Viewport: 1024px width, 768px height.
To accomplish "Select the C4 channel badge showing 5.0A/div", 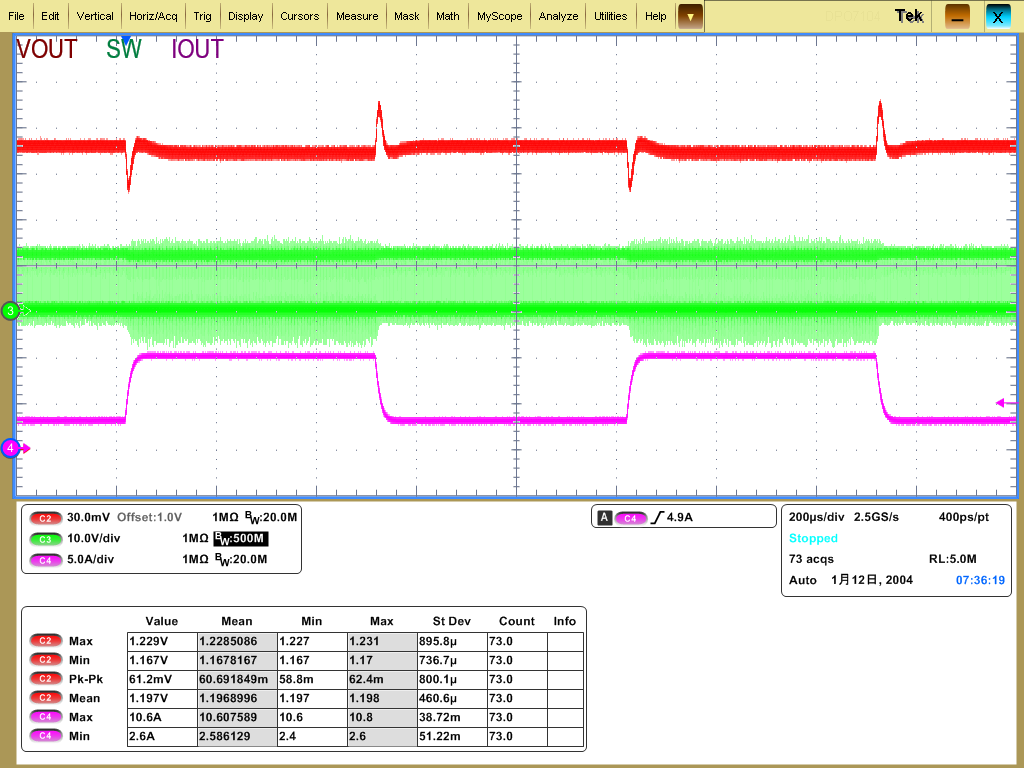I will point(44,560).
